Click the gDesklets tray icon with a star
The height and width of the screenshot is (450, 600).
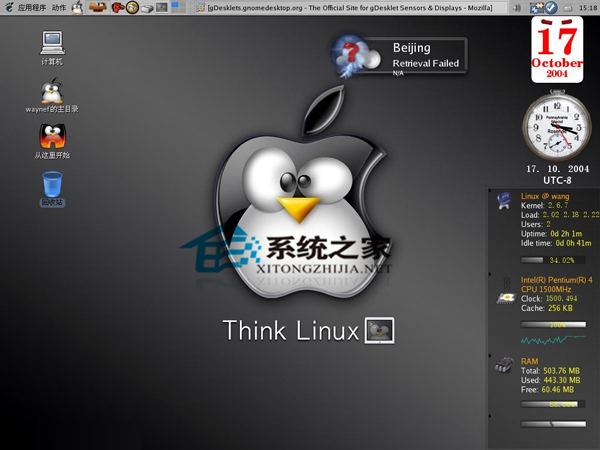coord(536,7)
